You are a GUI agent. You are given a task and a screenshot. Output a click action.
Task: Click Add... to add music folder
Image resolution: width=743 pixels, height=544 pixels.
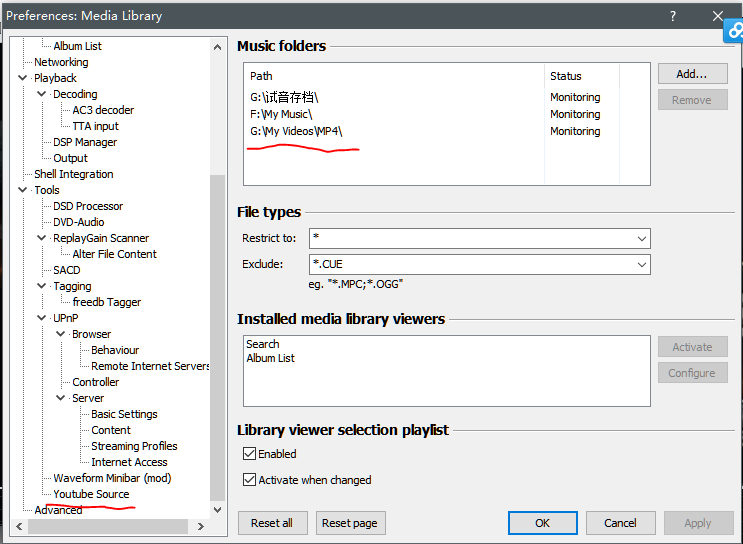[692, 74]
